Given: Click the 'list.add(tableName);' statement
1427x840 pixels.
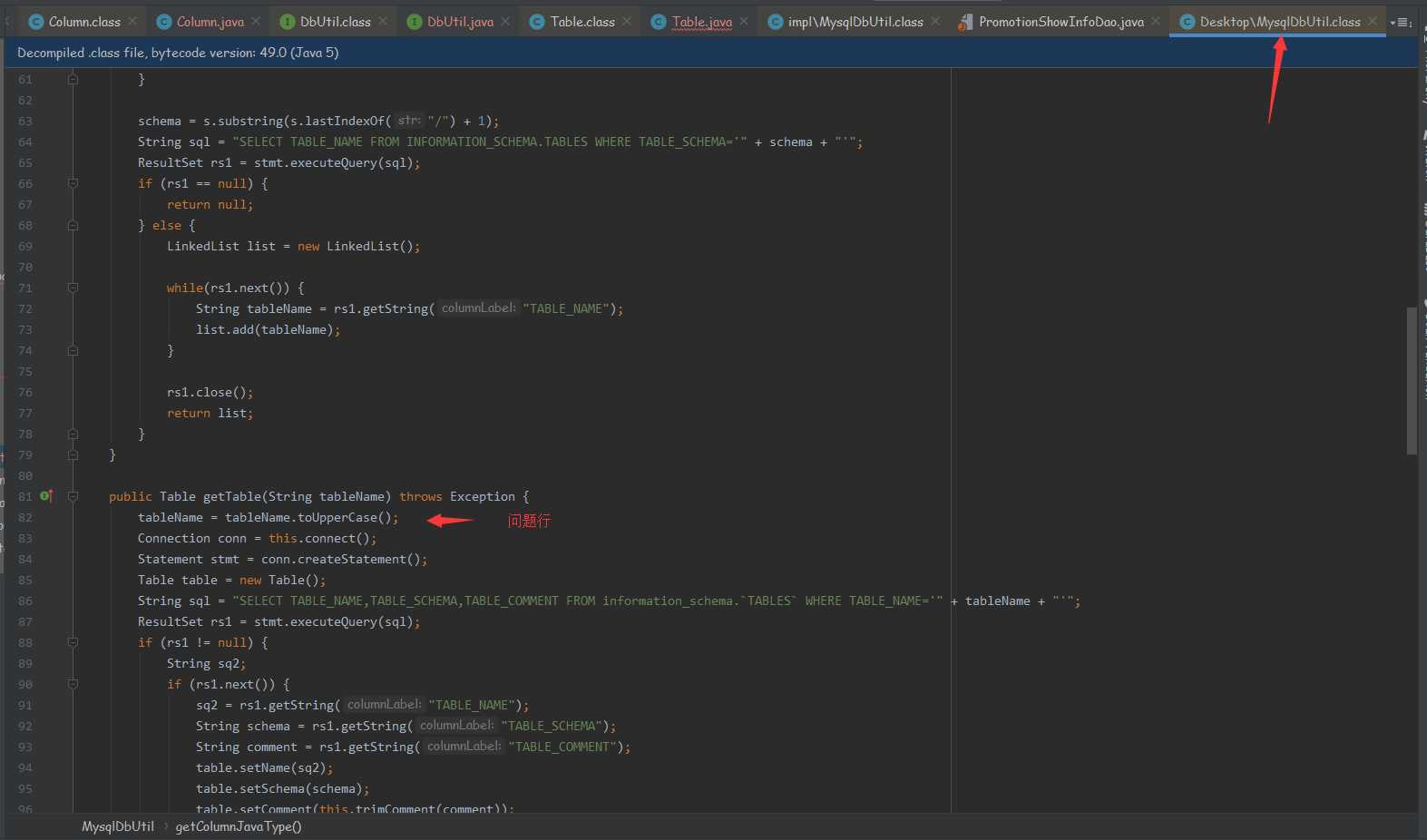Looking at the screenshot, I should (x=268, y=329).
